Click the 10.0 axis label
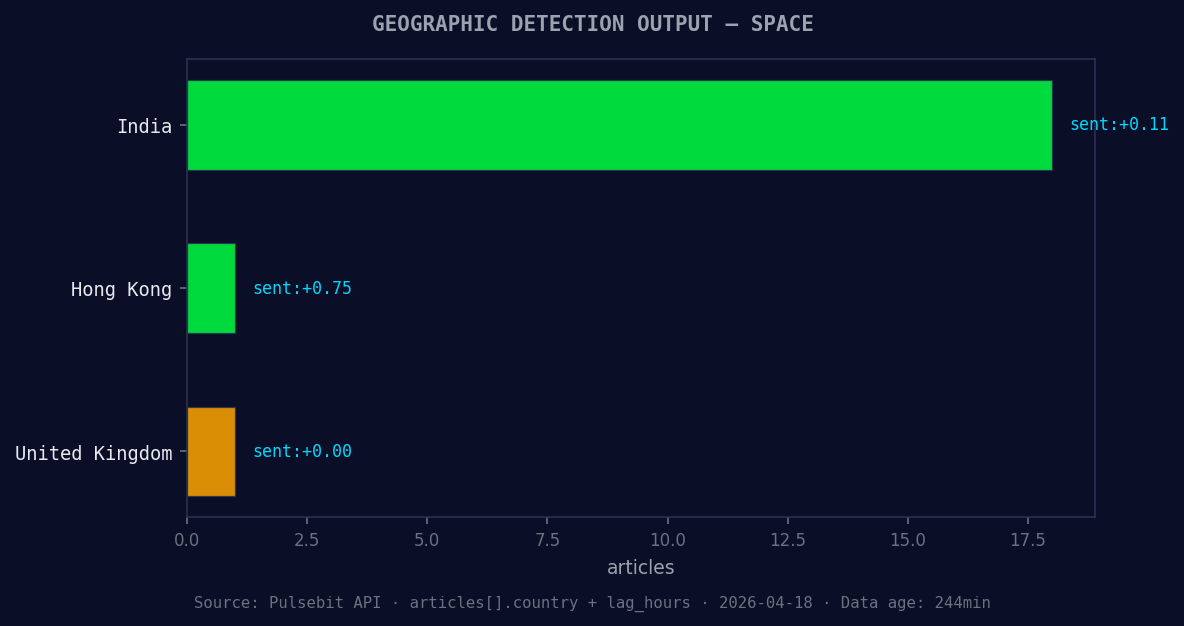 668,538
